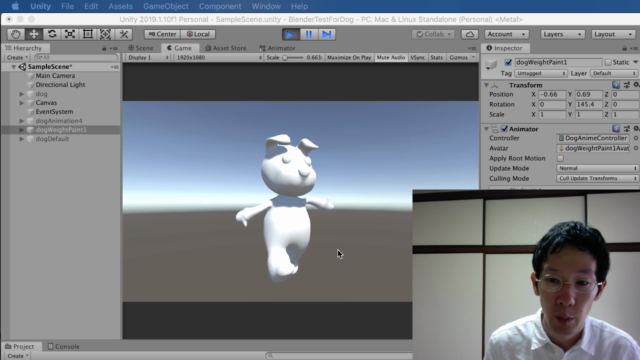Click the Pause button
The width and height of the screenshot is (640, 360).
click(x=309, y=34)
